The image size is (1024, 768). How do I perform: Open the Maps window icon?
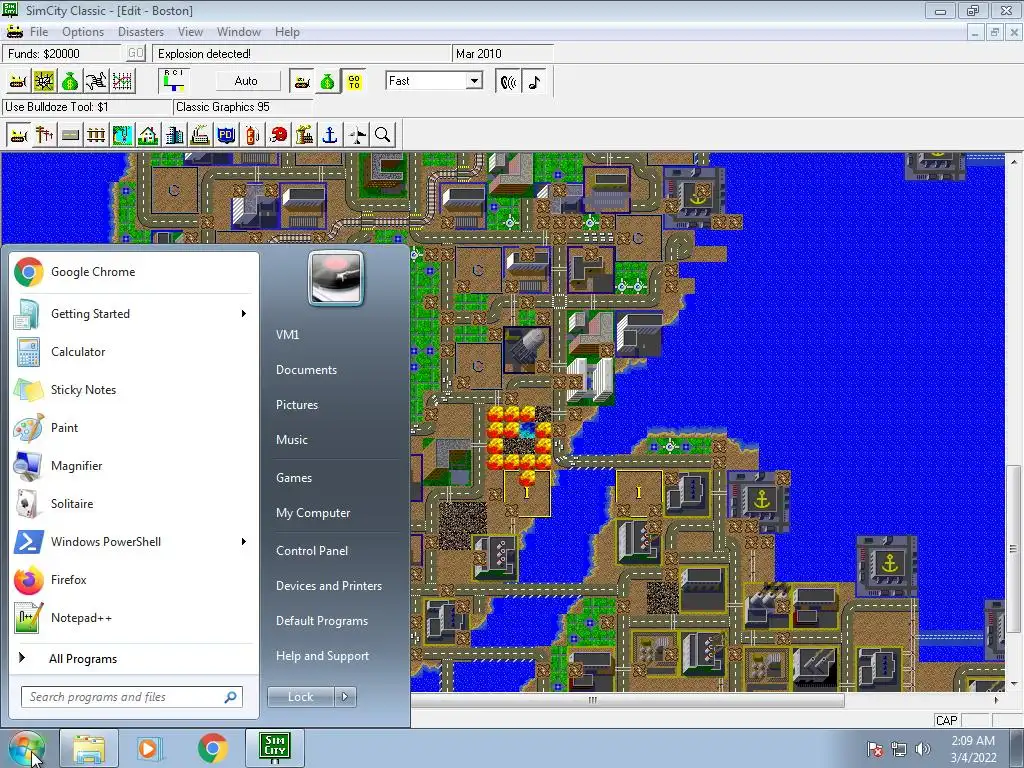[44, 82]
